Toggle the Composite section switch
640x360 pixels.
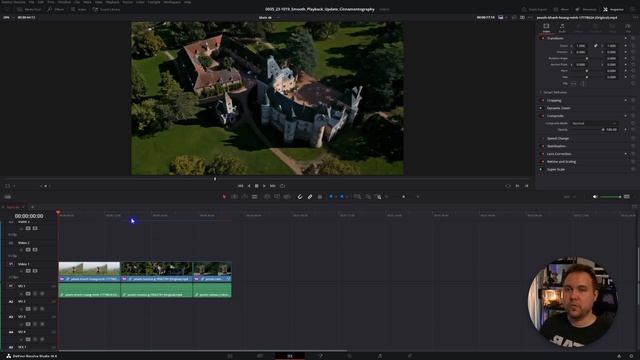pyautogui.click(x=542, y=116)
